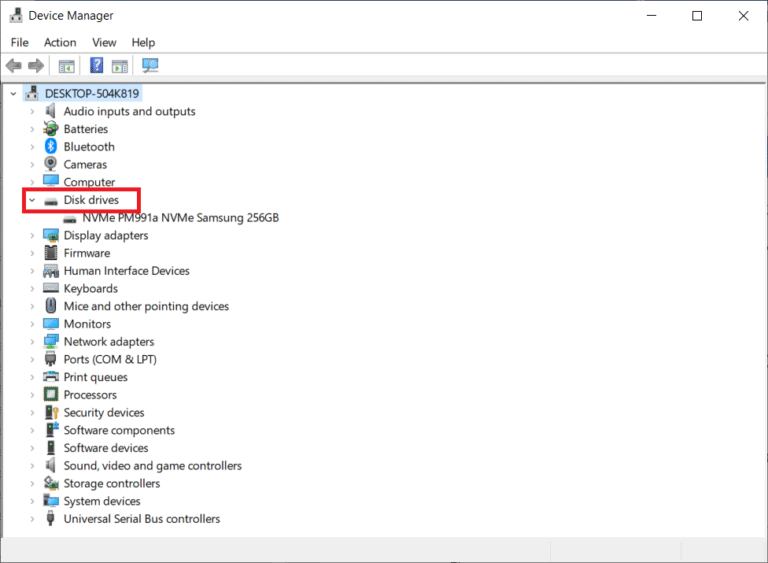Select the Security devices label

click(104, 412)
